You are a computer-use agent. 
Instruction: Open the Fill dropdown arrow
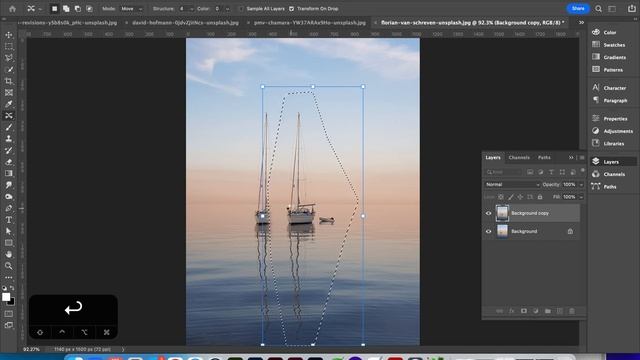click(x=582, y=197)
